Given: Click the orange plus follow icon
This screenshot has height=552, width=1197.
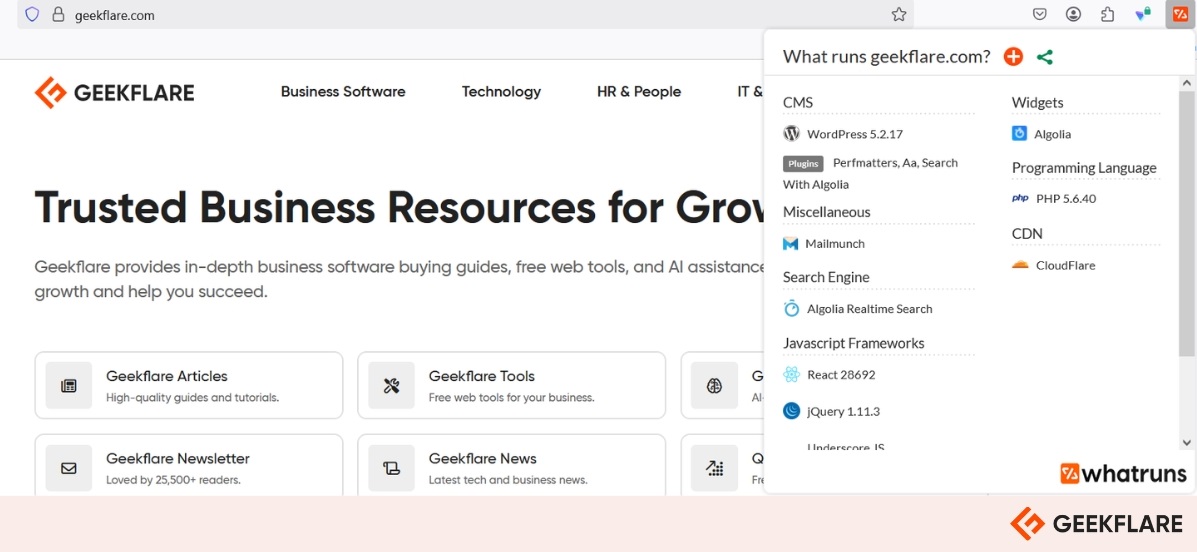Looking at the screenshot, I should [1013, 56].
